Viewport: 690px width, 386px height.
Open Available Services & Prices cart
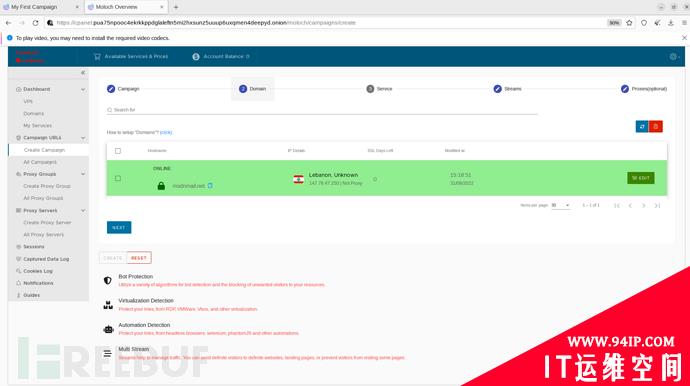click(x=131, y=56)
